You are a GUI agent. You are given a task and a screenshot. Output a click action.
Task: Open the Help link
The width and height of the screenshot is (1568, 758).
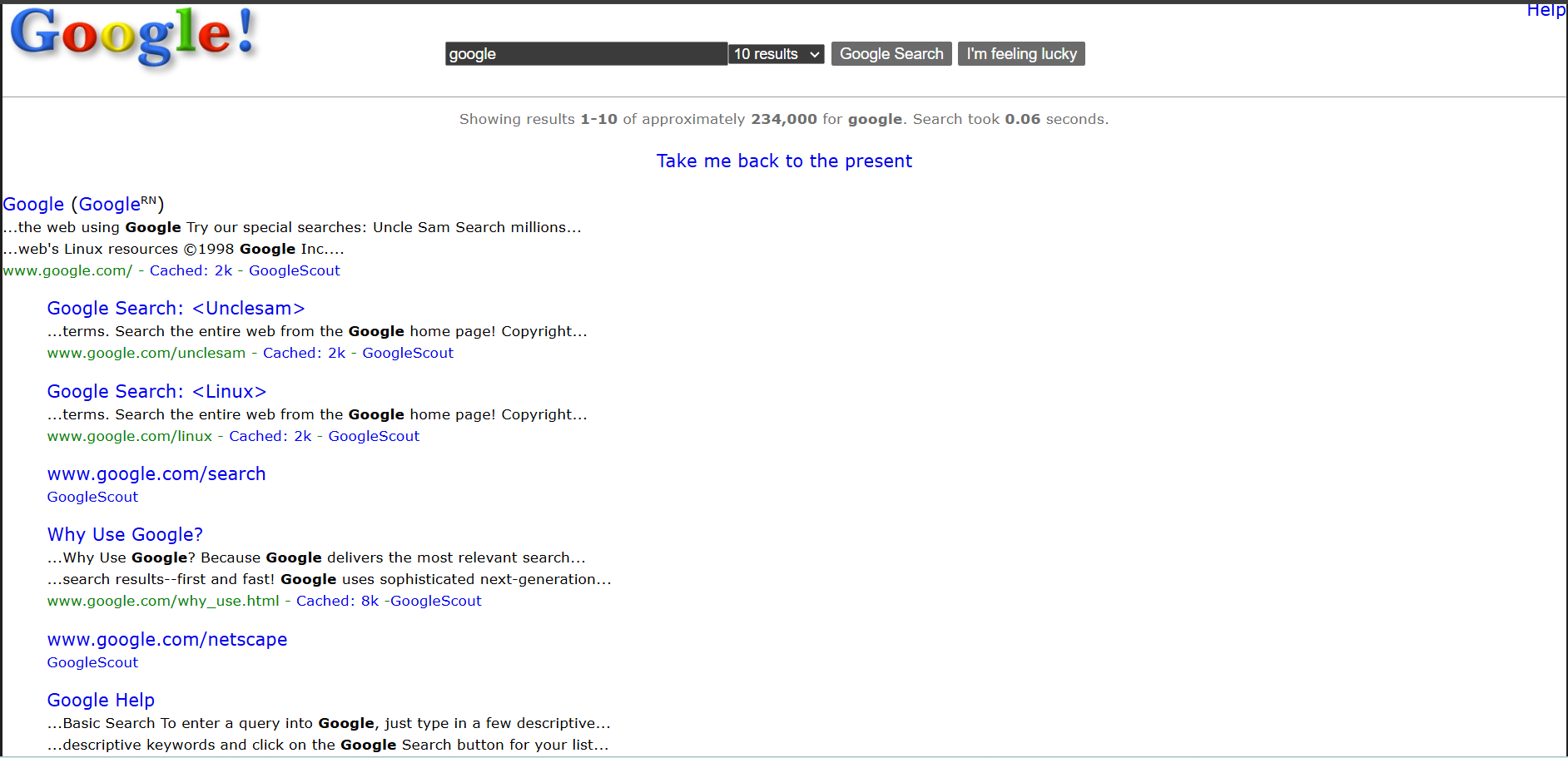click(1546, 10)
